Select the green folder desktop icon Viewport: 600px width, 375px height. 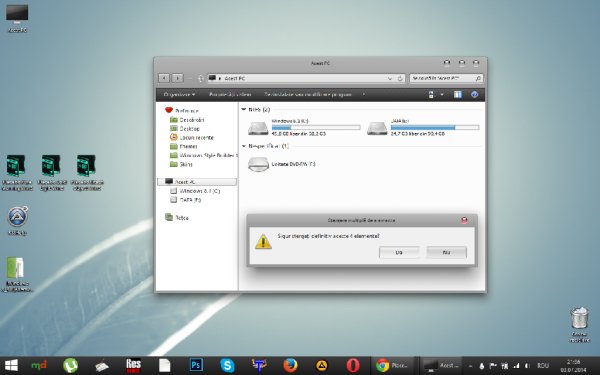click(x=16, y=274)
